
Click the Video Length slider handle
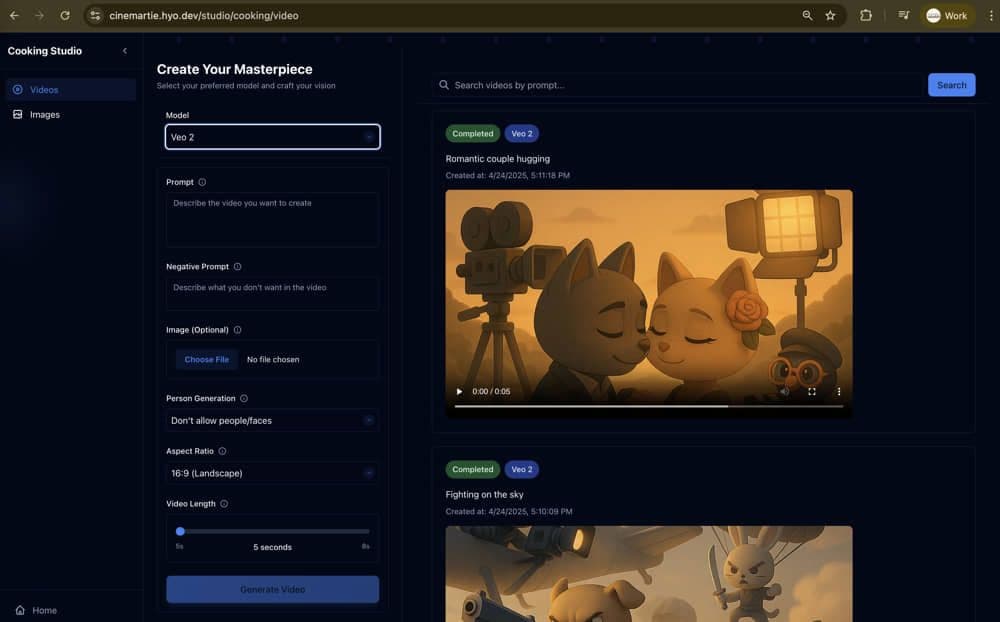(180, 531)
